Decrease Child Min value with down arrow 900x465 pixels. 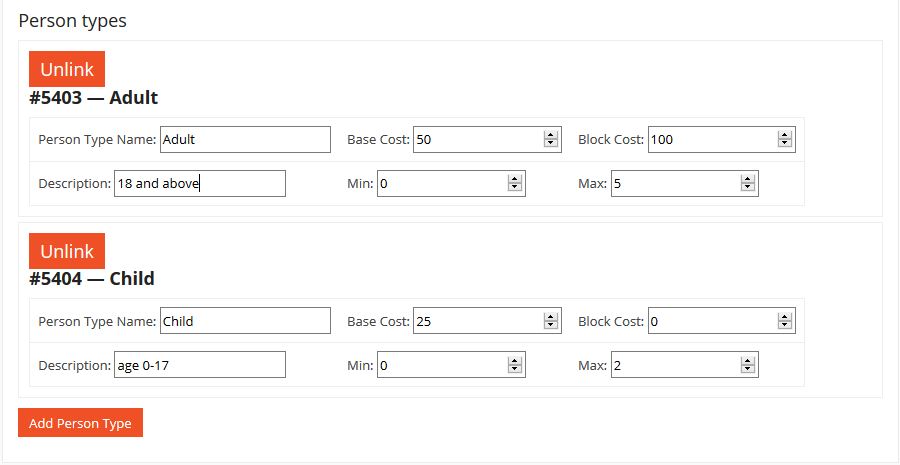pyautogui.click(x=514, y=369)
